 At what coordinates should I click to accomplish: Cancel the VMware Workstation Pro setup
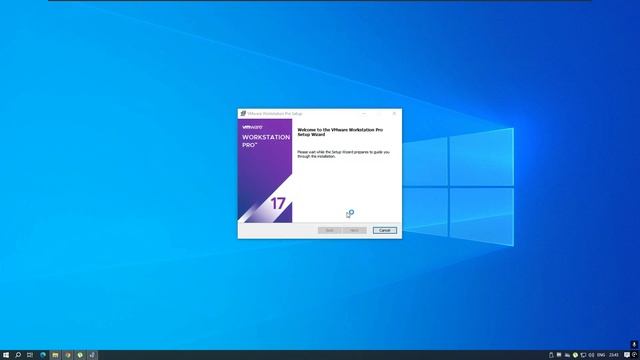click(384, 230)
